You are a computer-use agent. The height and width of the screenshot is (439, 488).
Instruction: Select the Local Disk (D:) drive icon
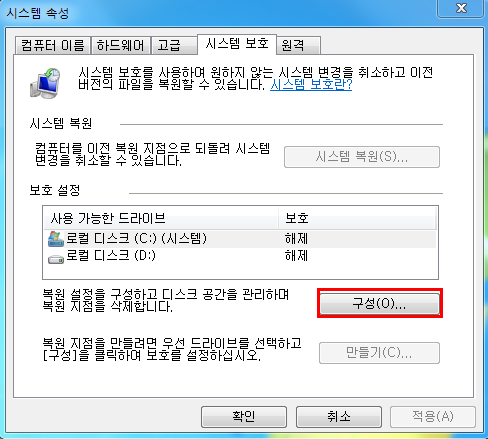[56, 258]
